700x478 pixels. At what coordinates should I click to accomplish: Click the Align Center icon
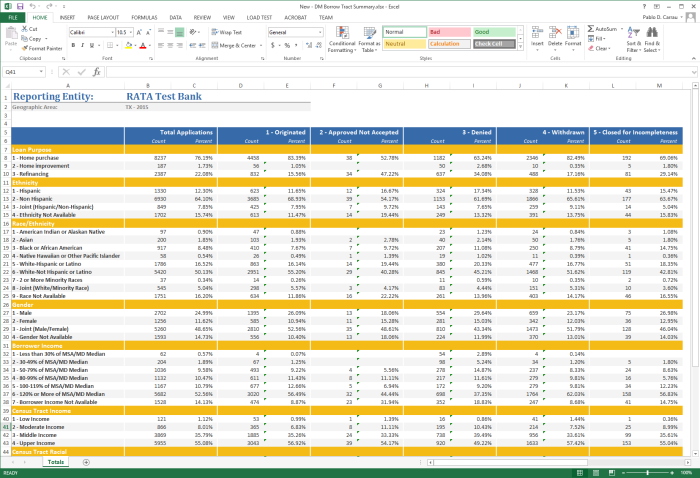(170, 46)
